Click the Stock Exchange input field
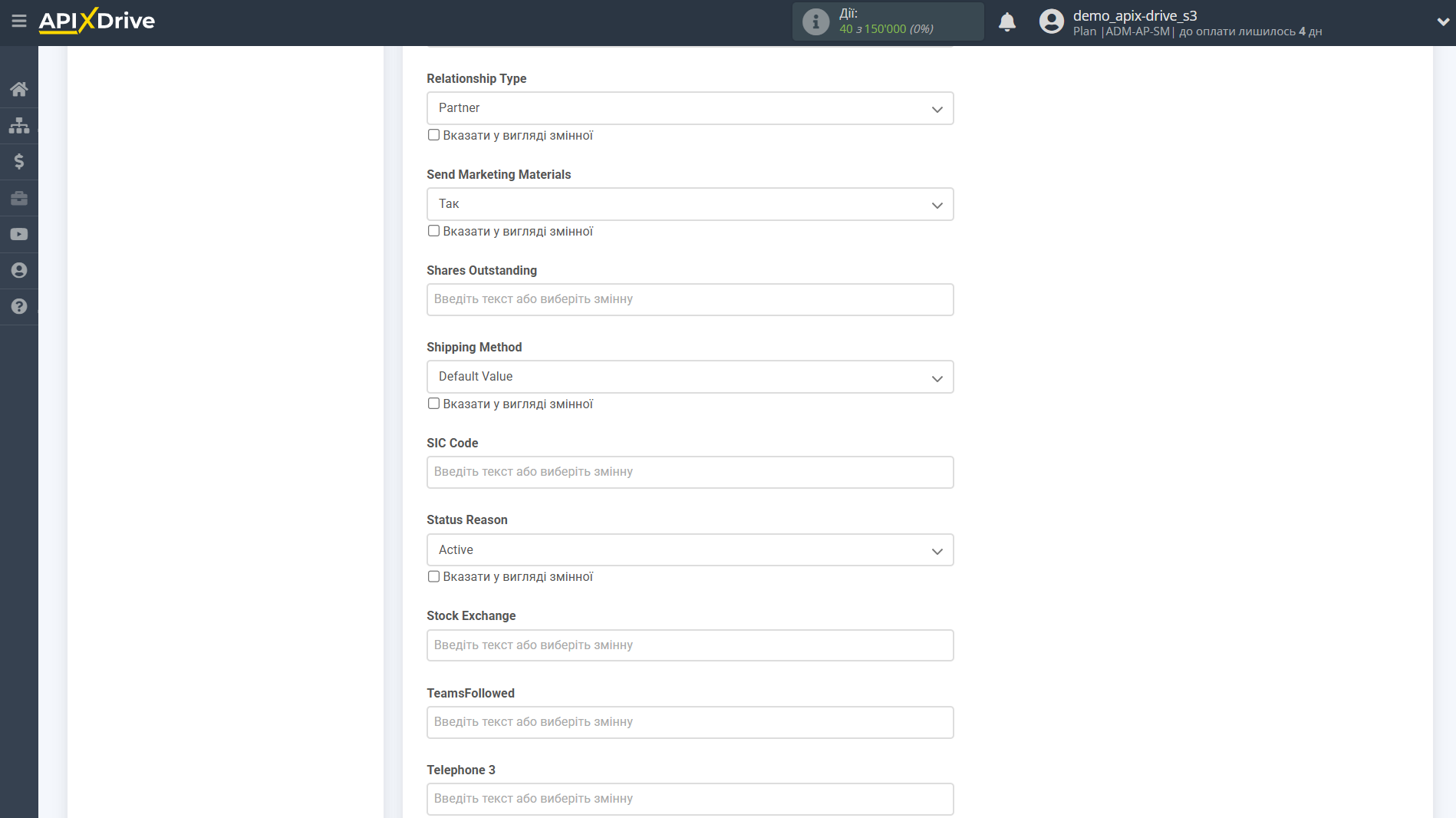The width and height of the screenshot is (1456, 818). 690,645
